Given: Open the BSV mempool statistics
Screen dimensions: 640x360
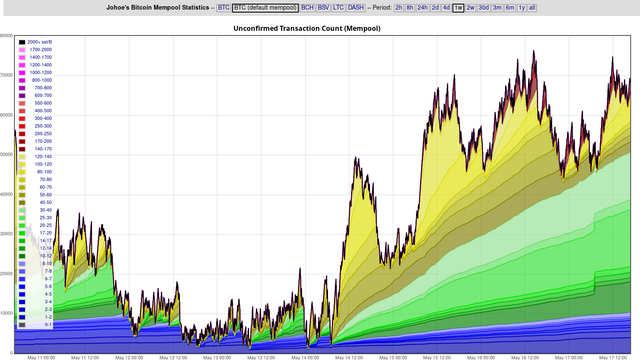Looking at the screenshot, I should tap(323, 8).
